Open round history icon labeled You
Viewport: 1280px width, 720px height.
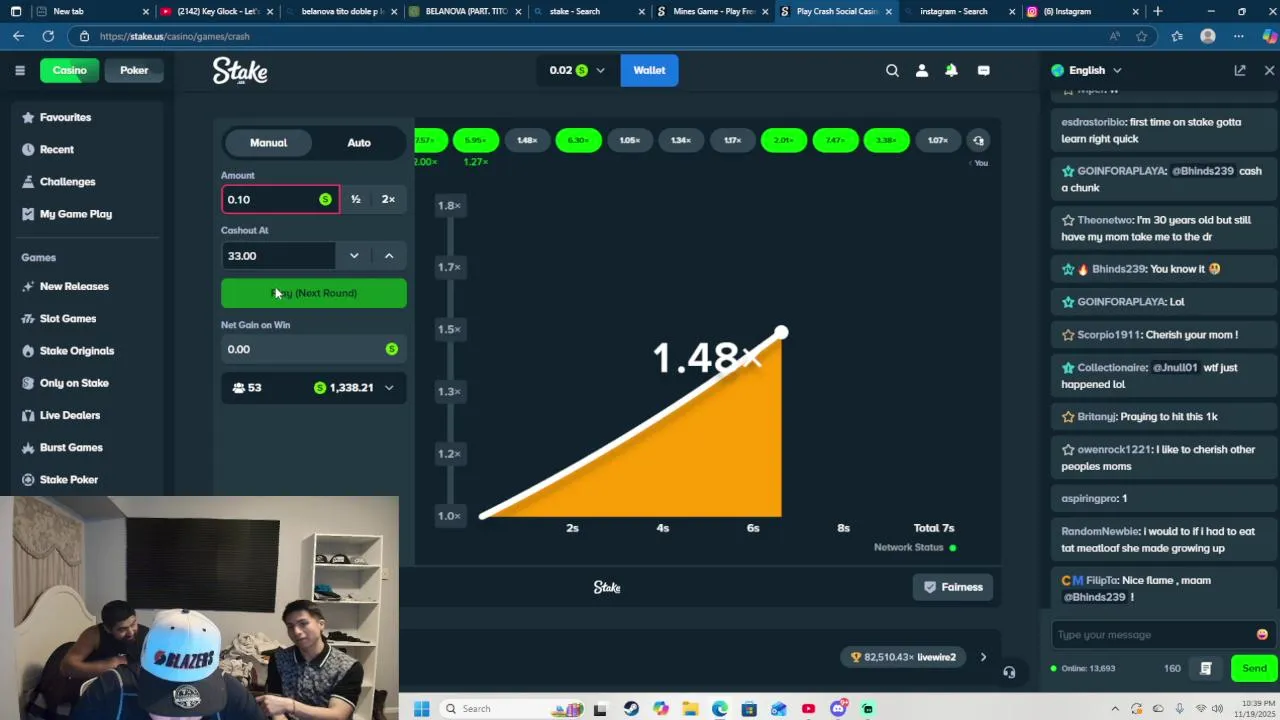click(979, 141)
